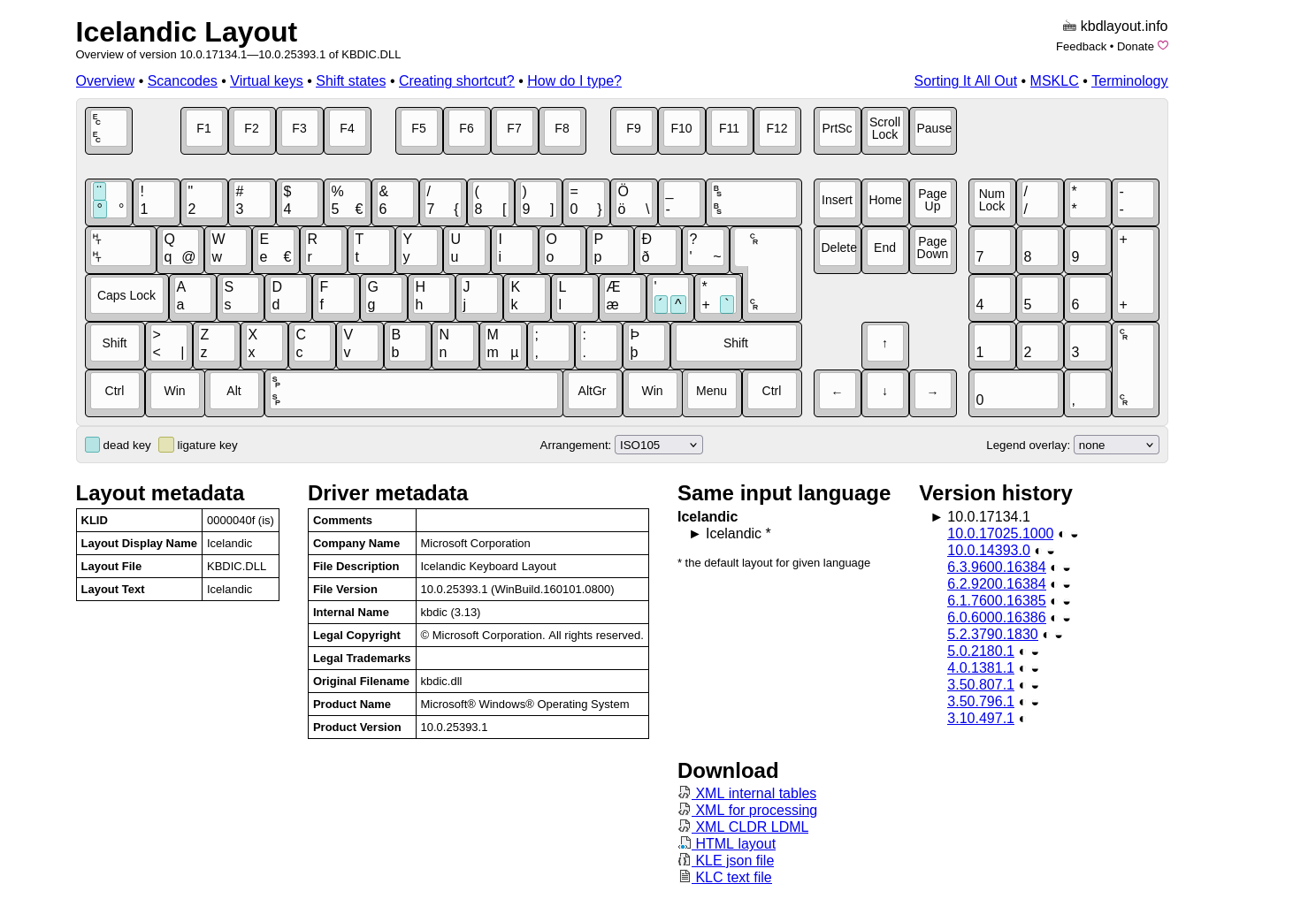Image resolution: width=1316 pixels, height=899 pixels.
Task: Open the Creating shortcut? page
Action: 456,80
